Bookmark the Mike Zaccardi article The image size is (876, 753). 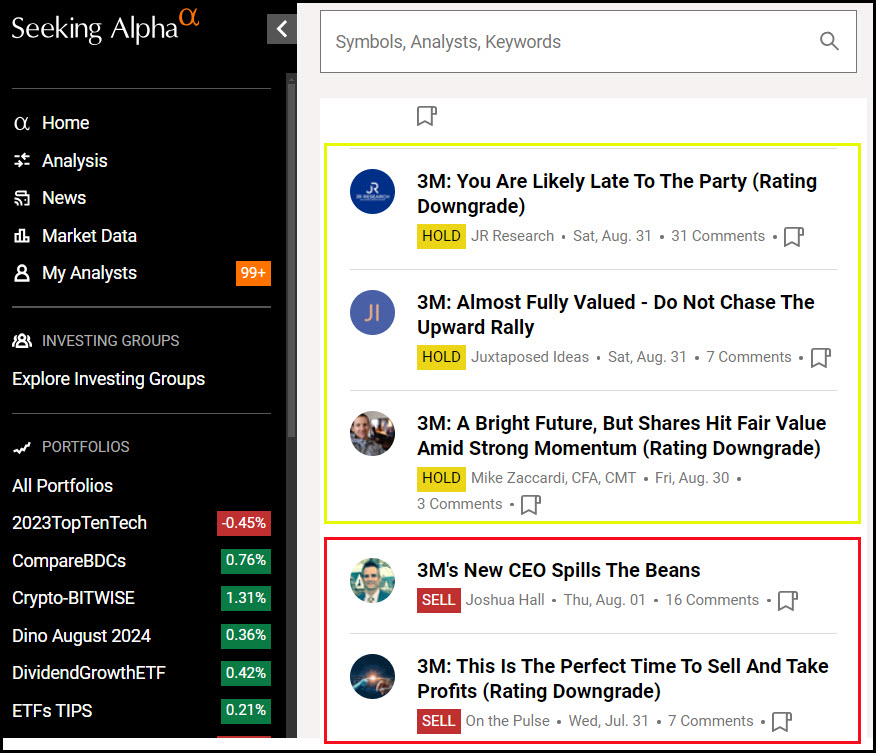coord(530,505)
